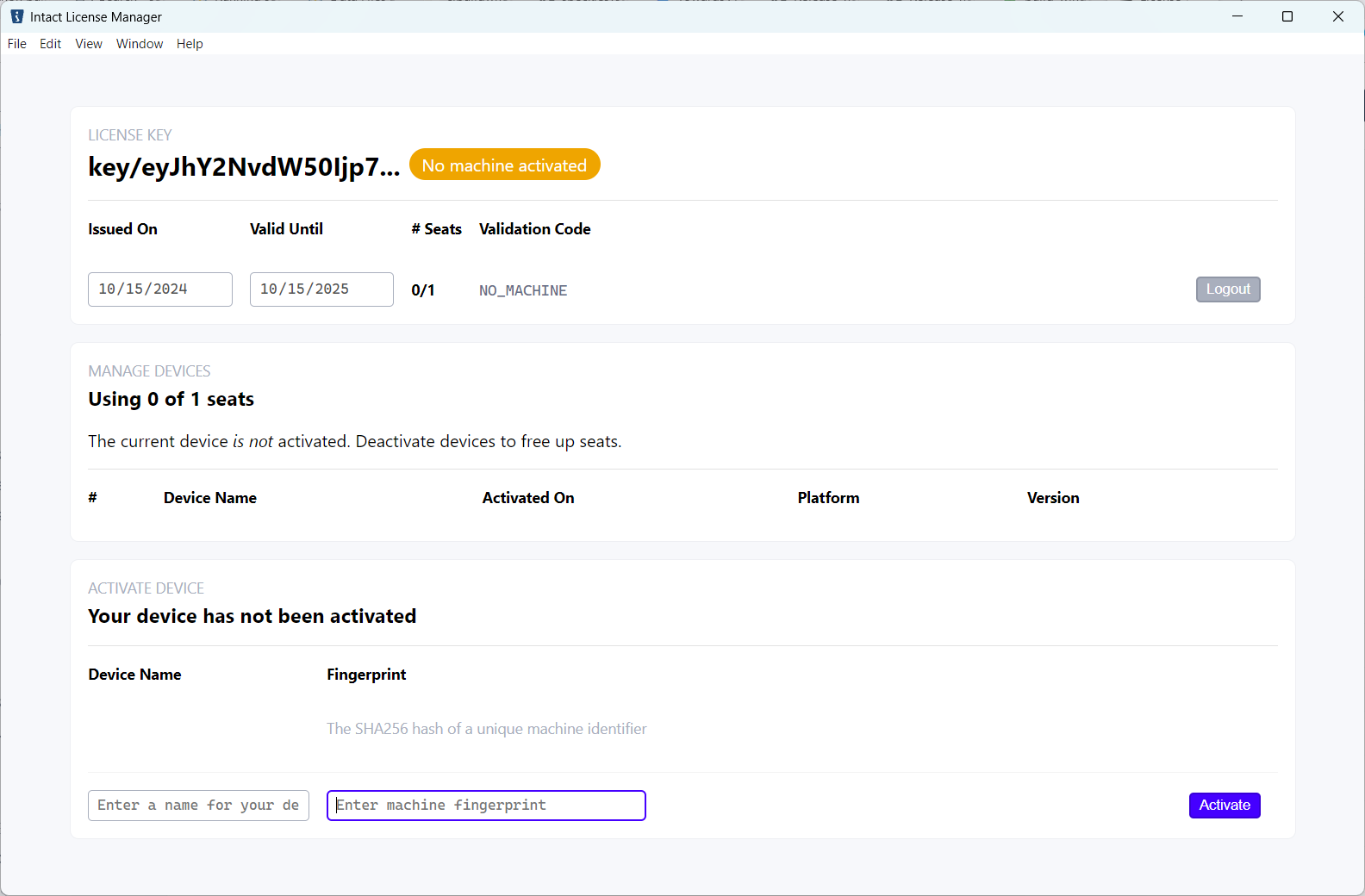
Task: Open the Window menu
Action: [140, 44]
